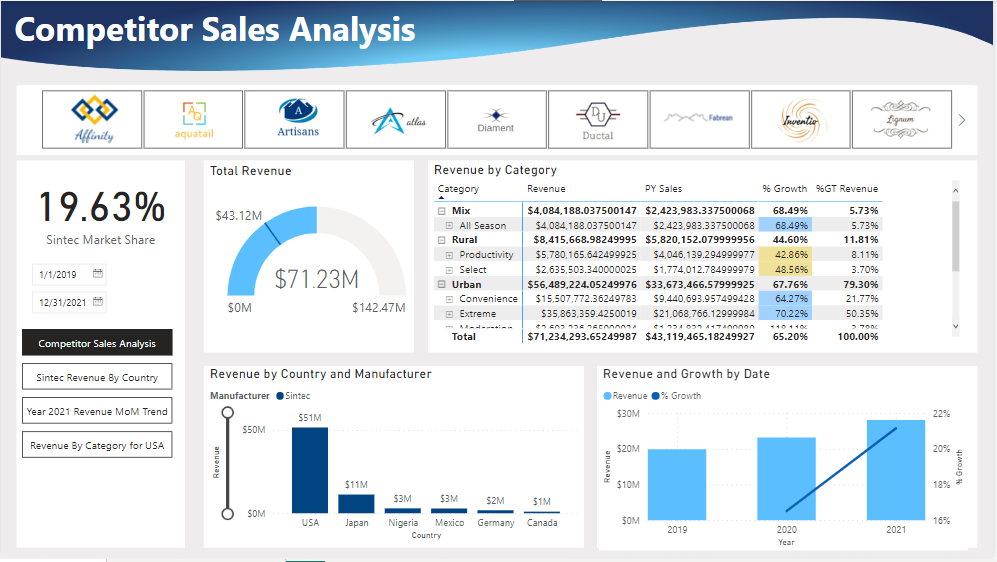Select the Inventio swirl logo
The image size is (997, 562).
(800, 119)
